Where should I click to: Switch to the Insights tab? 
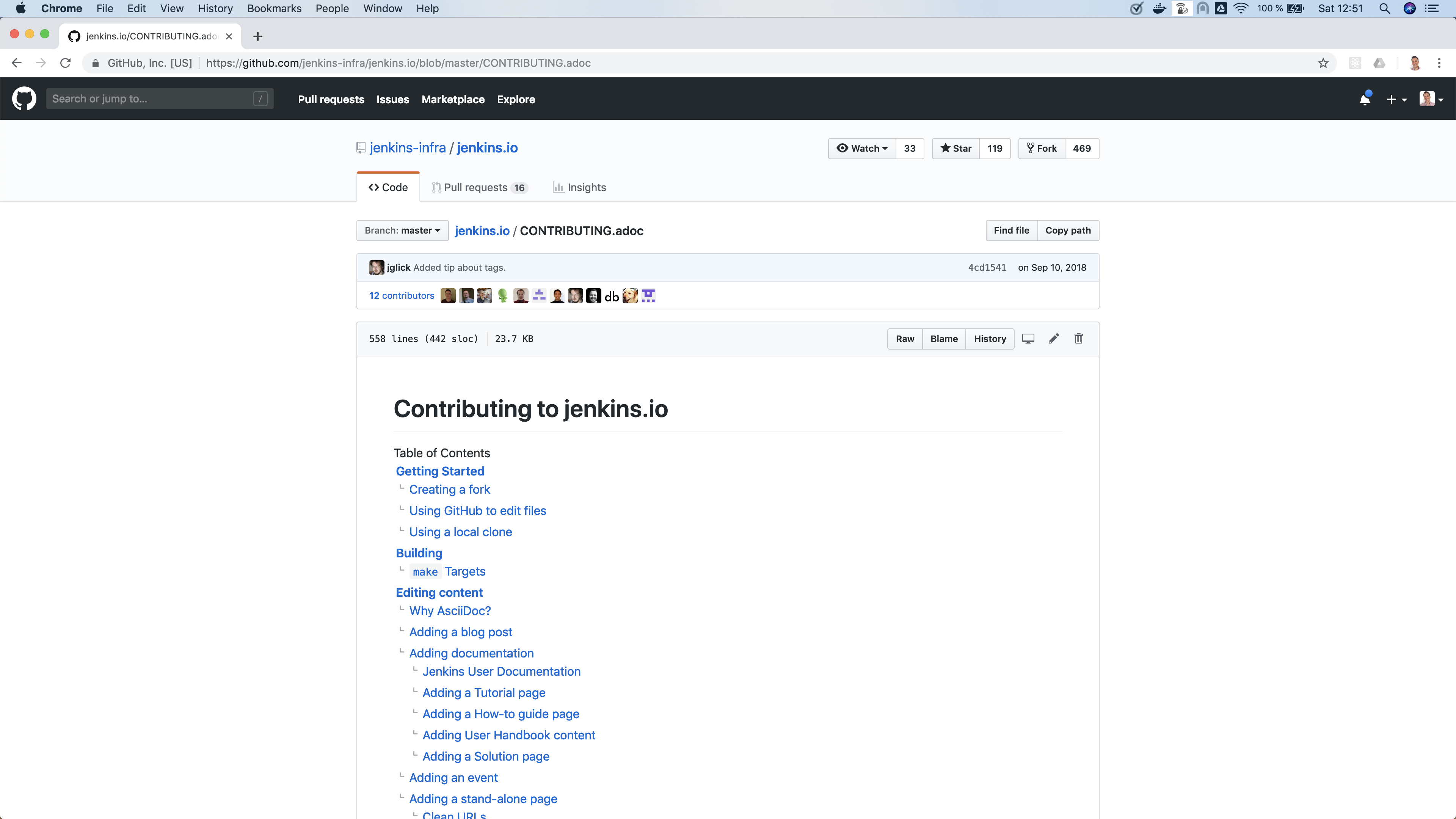(579, 188)
